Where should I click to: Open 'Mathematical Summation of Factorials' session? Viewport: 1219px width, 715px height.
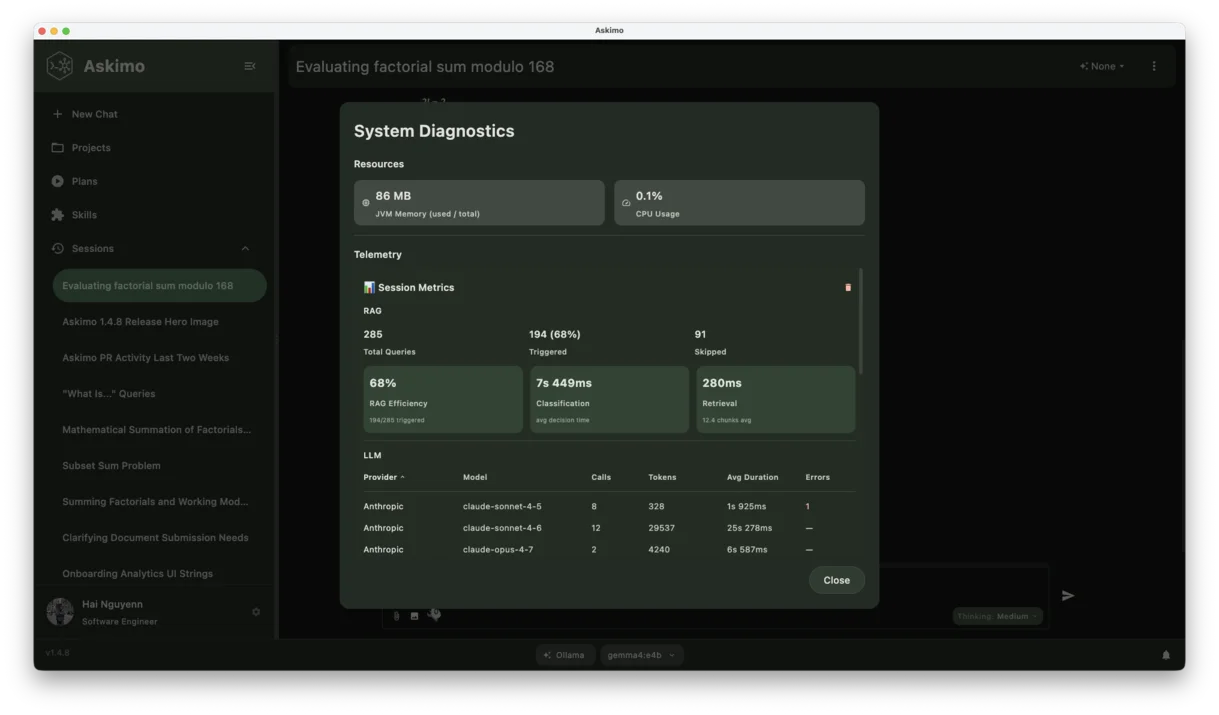click(x=160, y=430)
